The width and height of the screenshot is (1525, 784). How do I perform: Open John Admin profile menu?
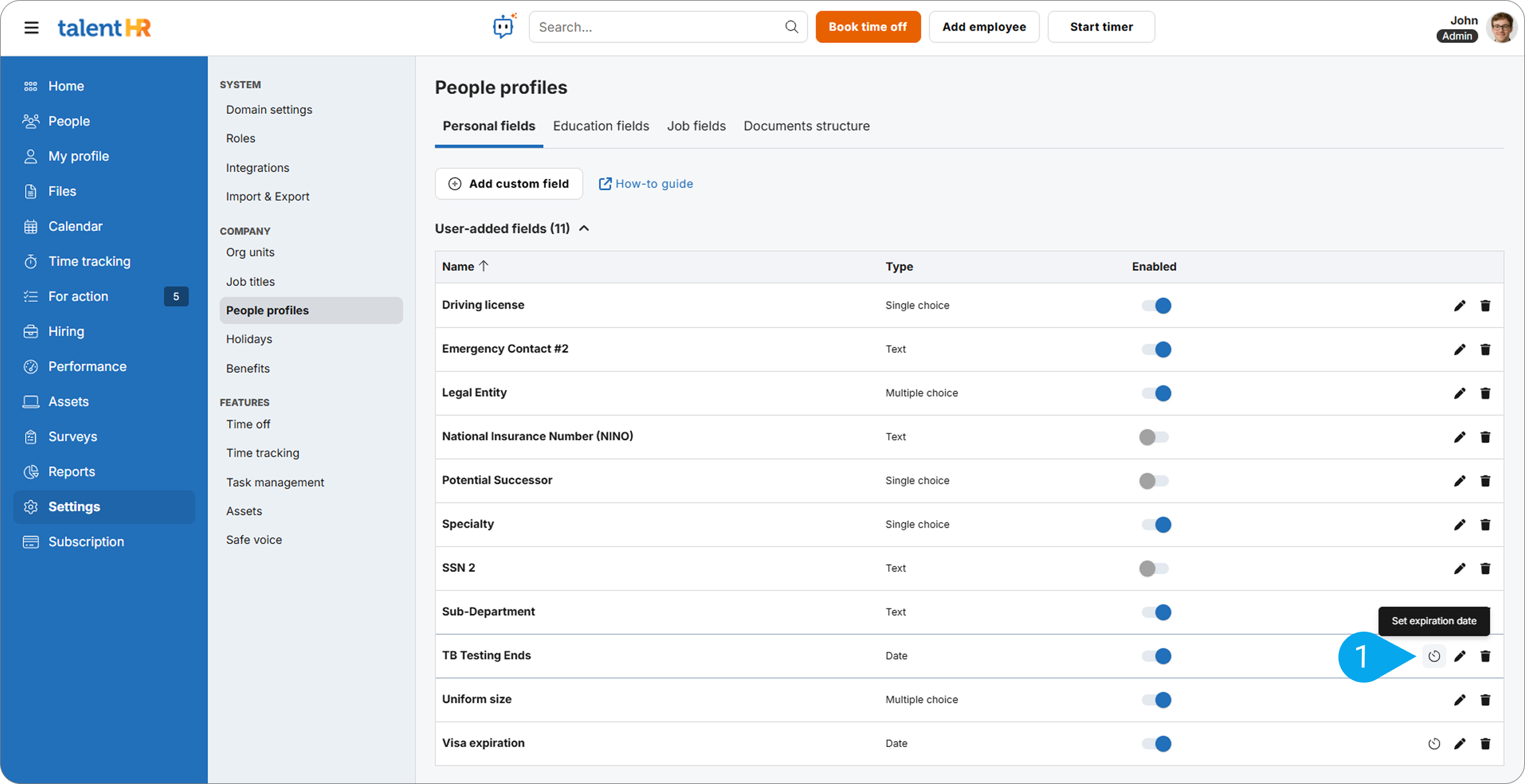pyautogui.click(x=1501, y=27)
